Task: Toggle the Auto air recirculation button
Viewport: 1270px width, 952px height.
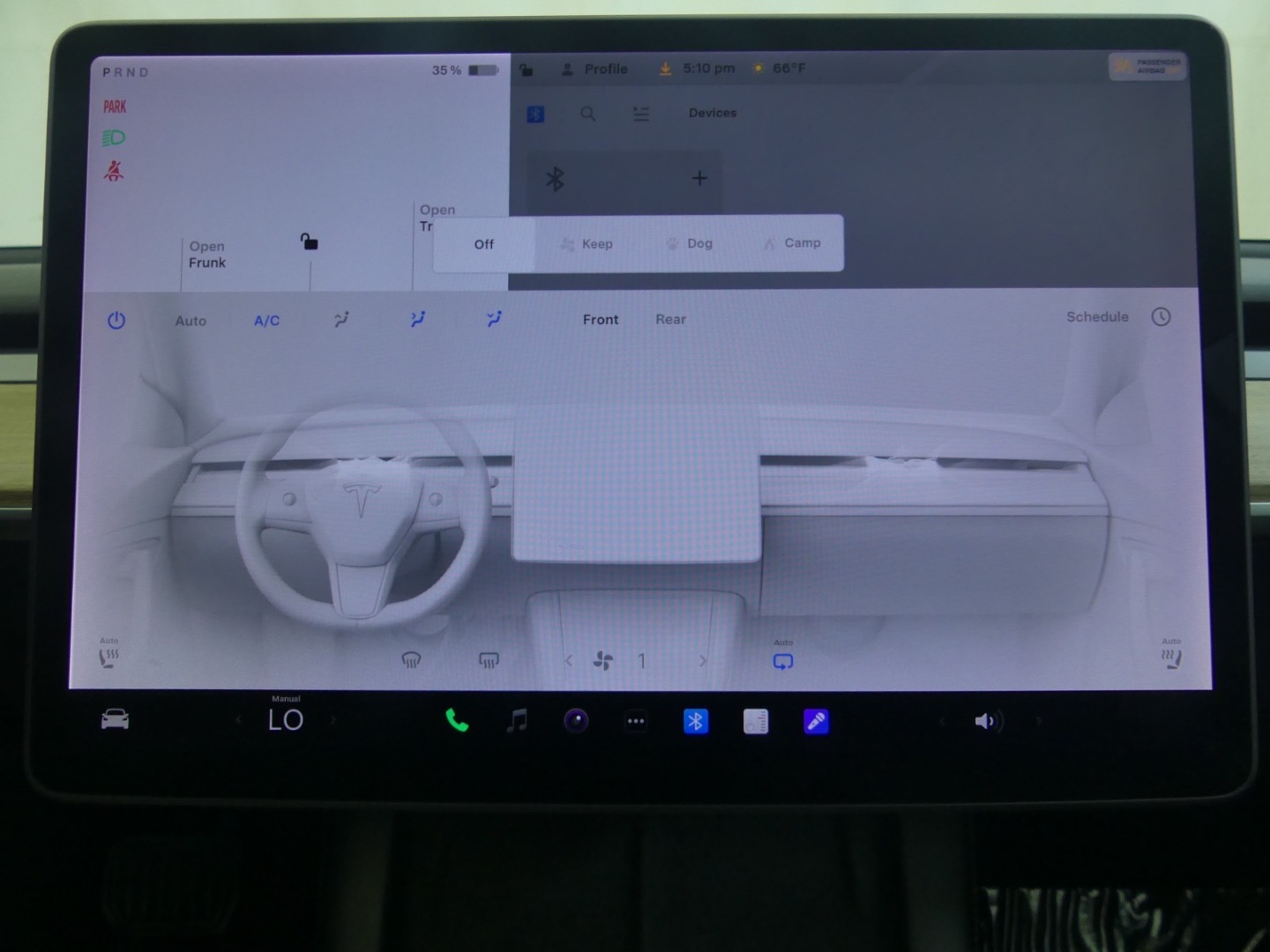Action: (782, 661)
